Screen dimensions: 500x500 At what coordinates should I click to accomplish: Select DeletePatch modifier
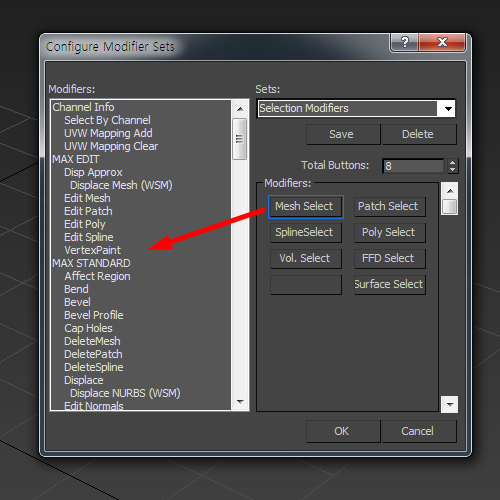93,354
